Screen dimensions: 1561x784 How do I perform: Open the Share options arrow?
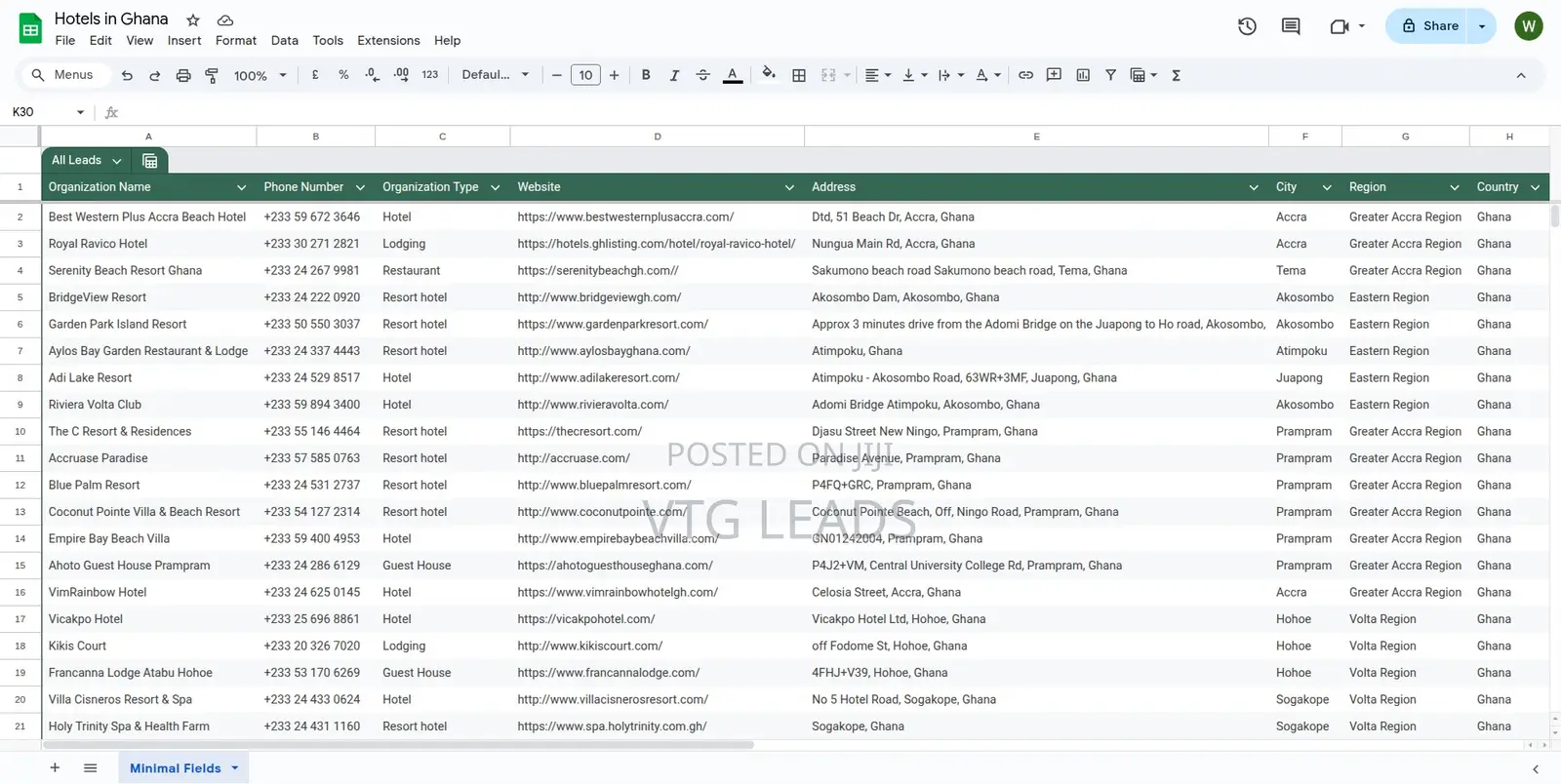1482,26
